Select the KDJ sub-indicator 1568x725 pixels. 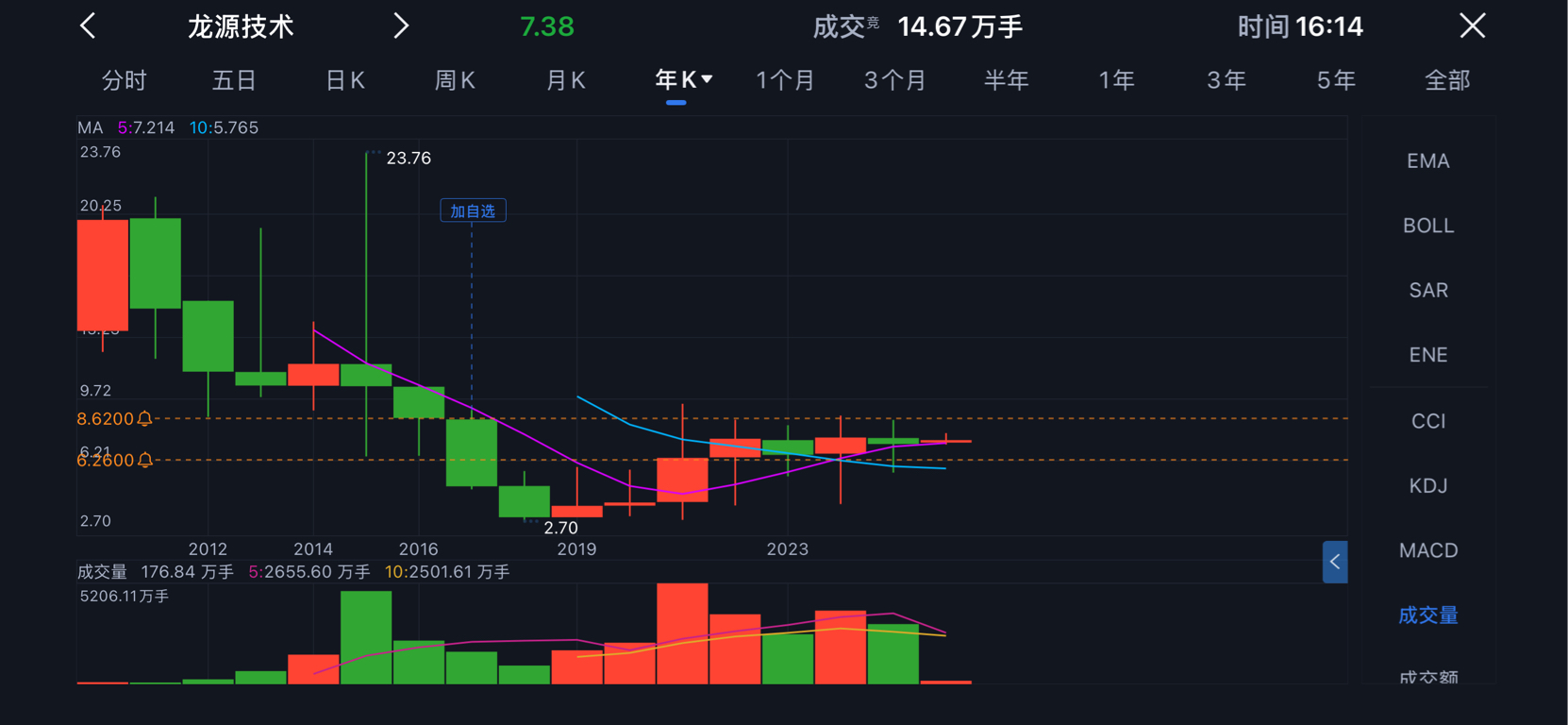[x=1427, y=485]
